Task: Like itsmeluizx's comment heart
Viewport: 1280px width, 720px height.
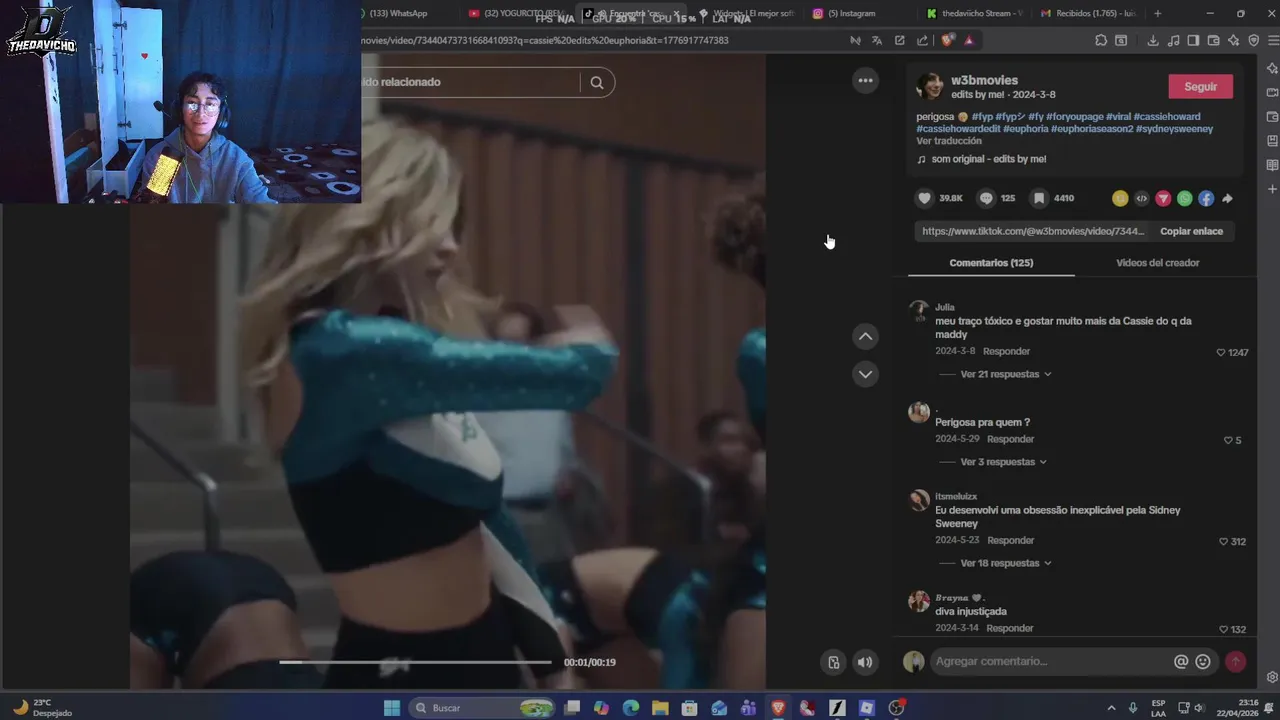Action: pyautogui.click(x=1223, y=541)
